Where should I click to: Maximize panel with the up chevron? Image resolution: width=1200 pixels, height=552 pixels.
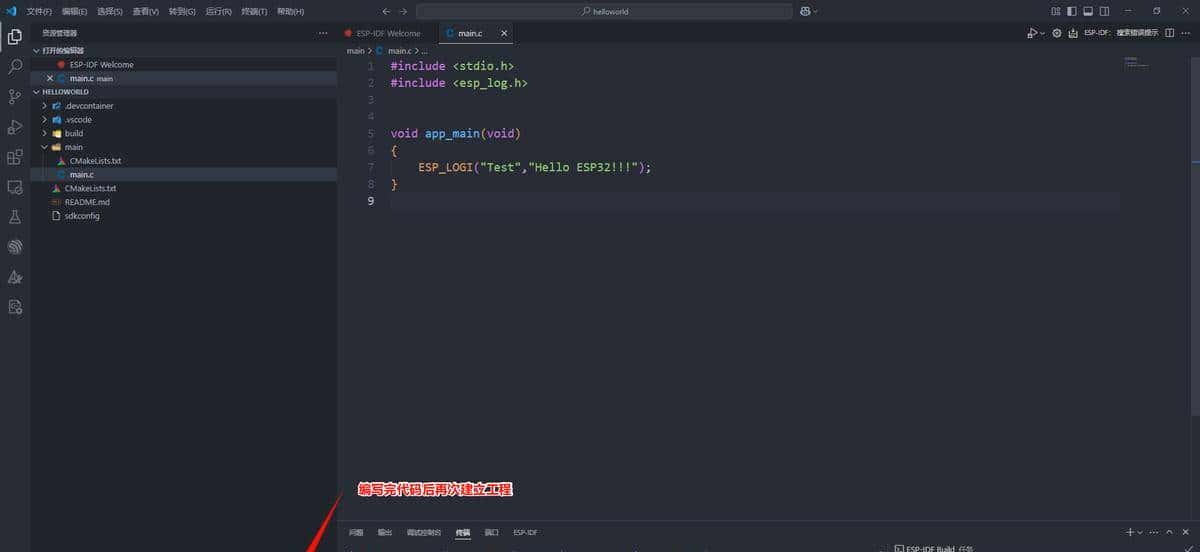(1170, 532)
